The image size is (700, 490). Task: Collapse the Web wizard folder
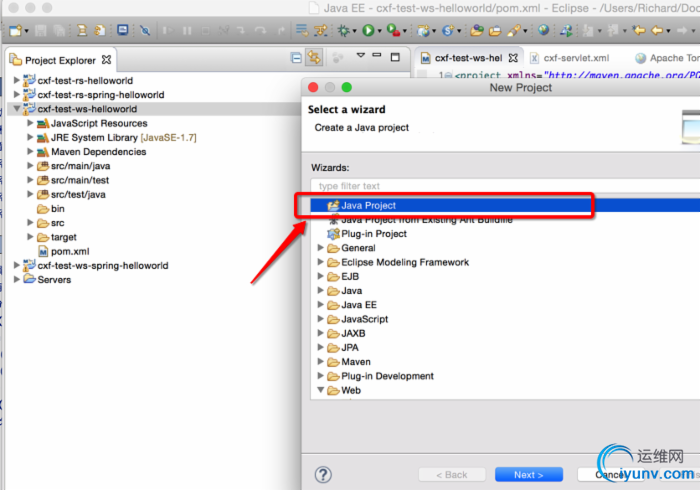pyautogui.click(x=321, y=390)
